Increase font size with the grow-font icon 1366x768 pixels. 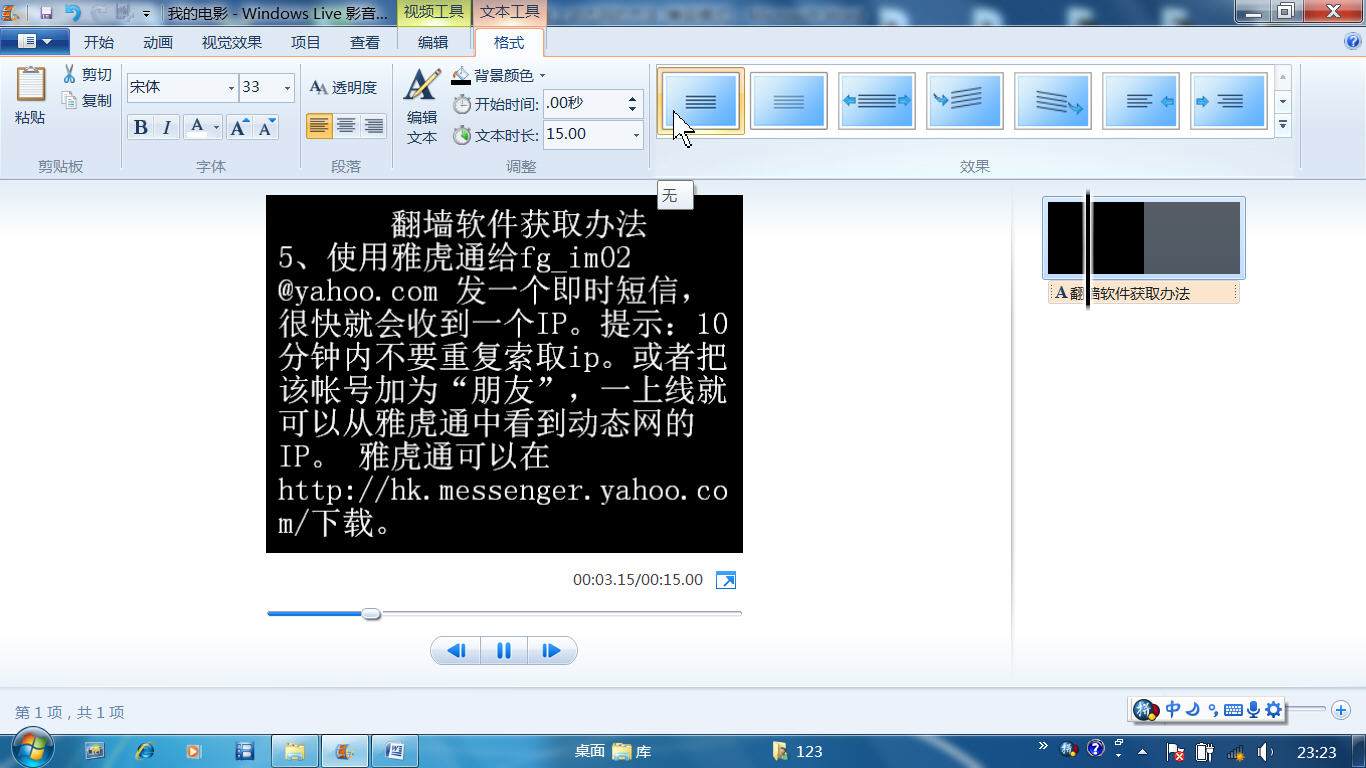click(x=239, y=127)
